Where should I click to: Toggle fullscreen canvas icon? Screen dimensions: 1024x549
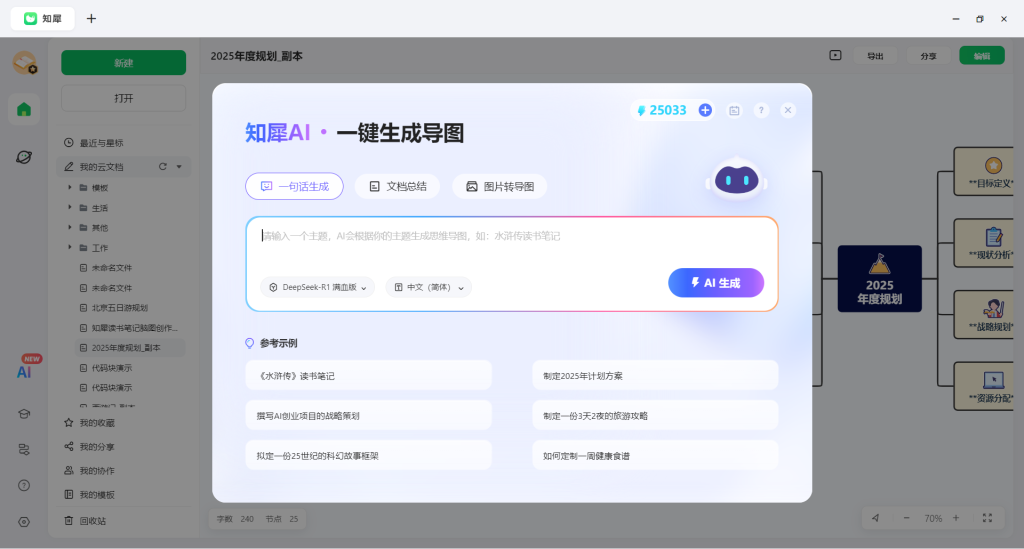click(987, 518)
